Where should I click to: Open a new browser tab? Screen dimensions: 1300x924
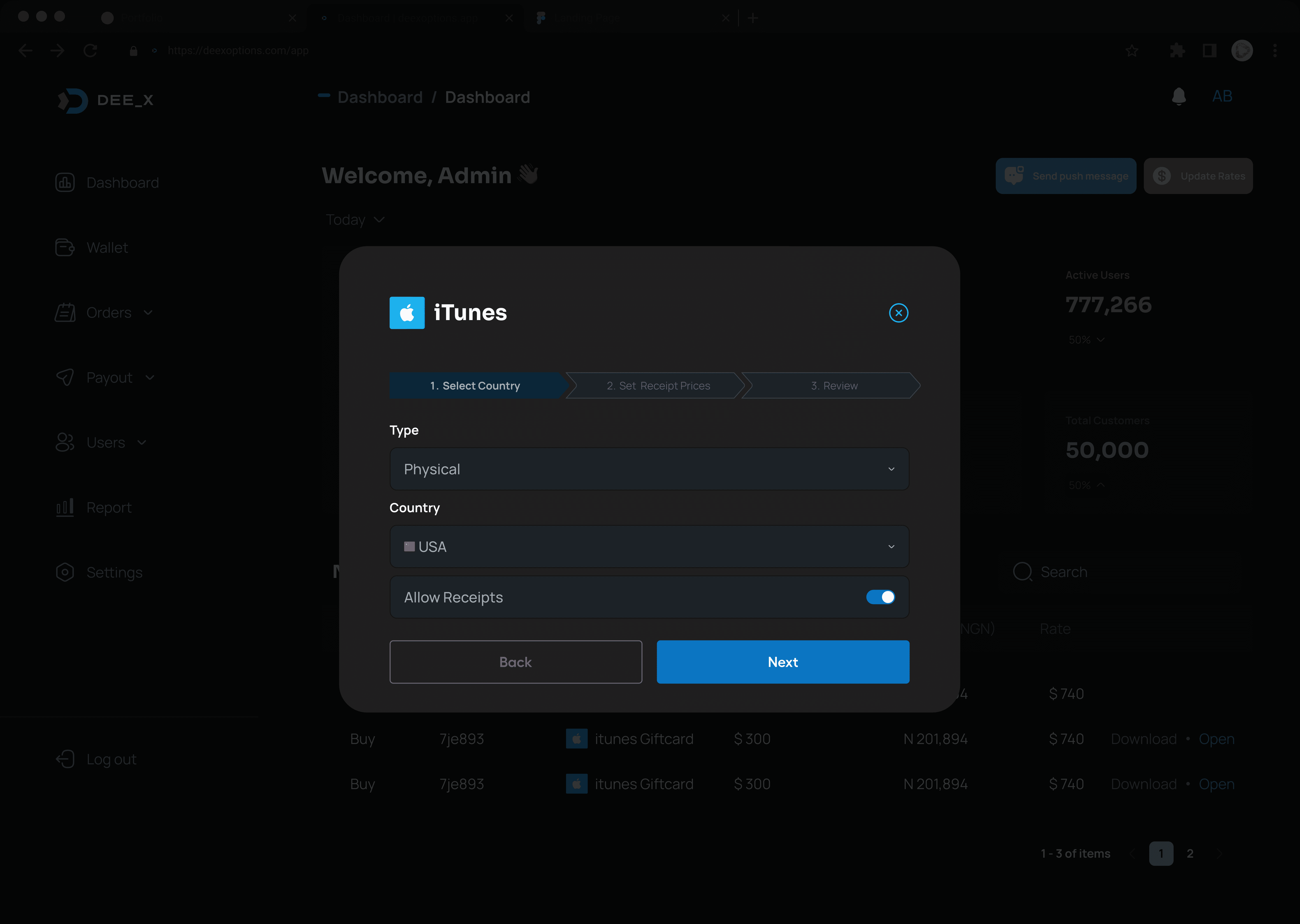coord(753,18)
